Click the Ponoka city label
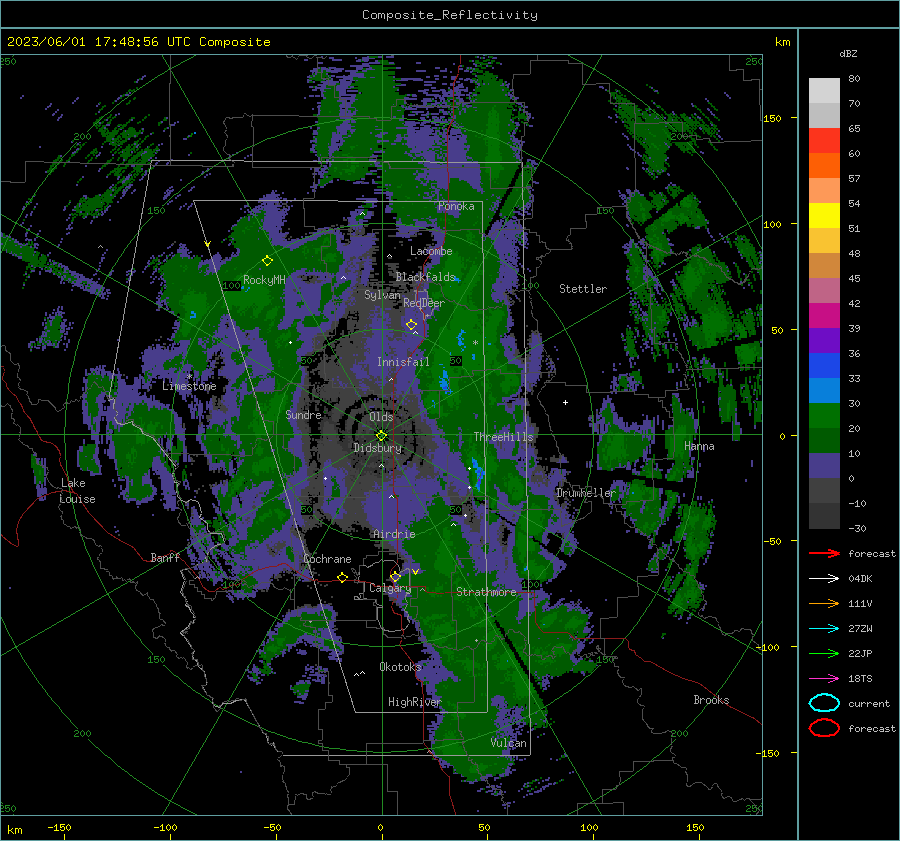The image size is (900, 841). tap(456, 206)
